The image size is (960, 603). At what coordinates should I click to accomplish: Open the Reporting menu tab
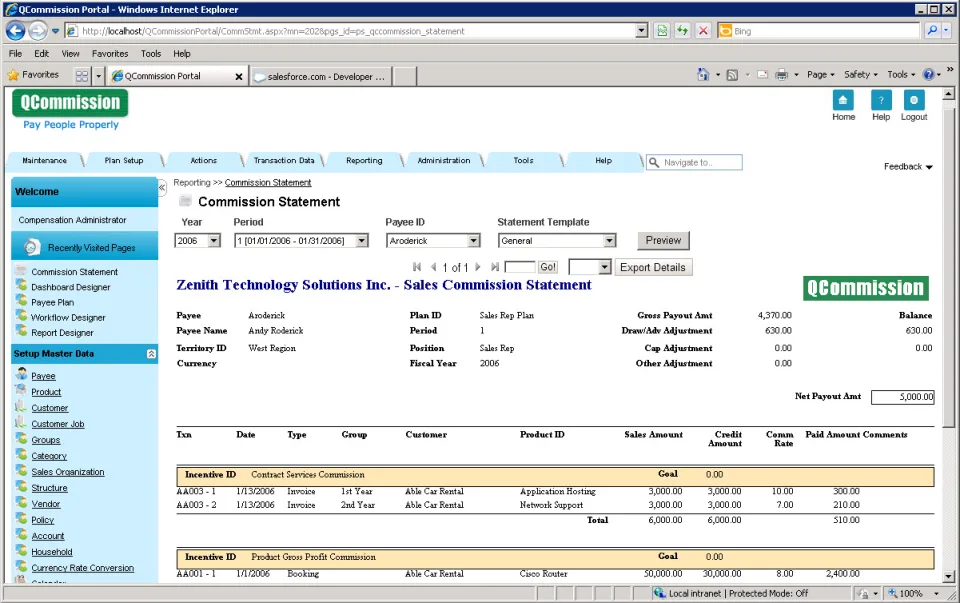click(364, 160)
